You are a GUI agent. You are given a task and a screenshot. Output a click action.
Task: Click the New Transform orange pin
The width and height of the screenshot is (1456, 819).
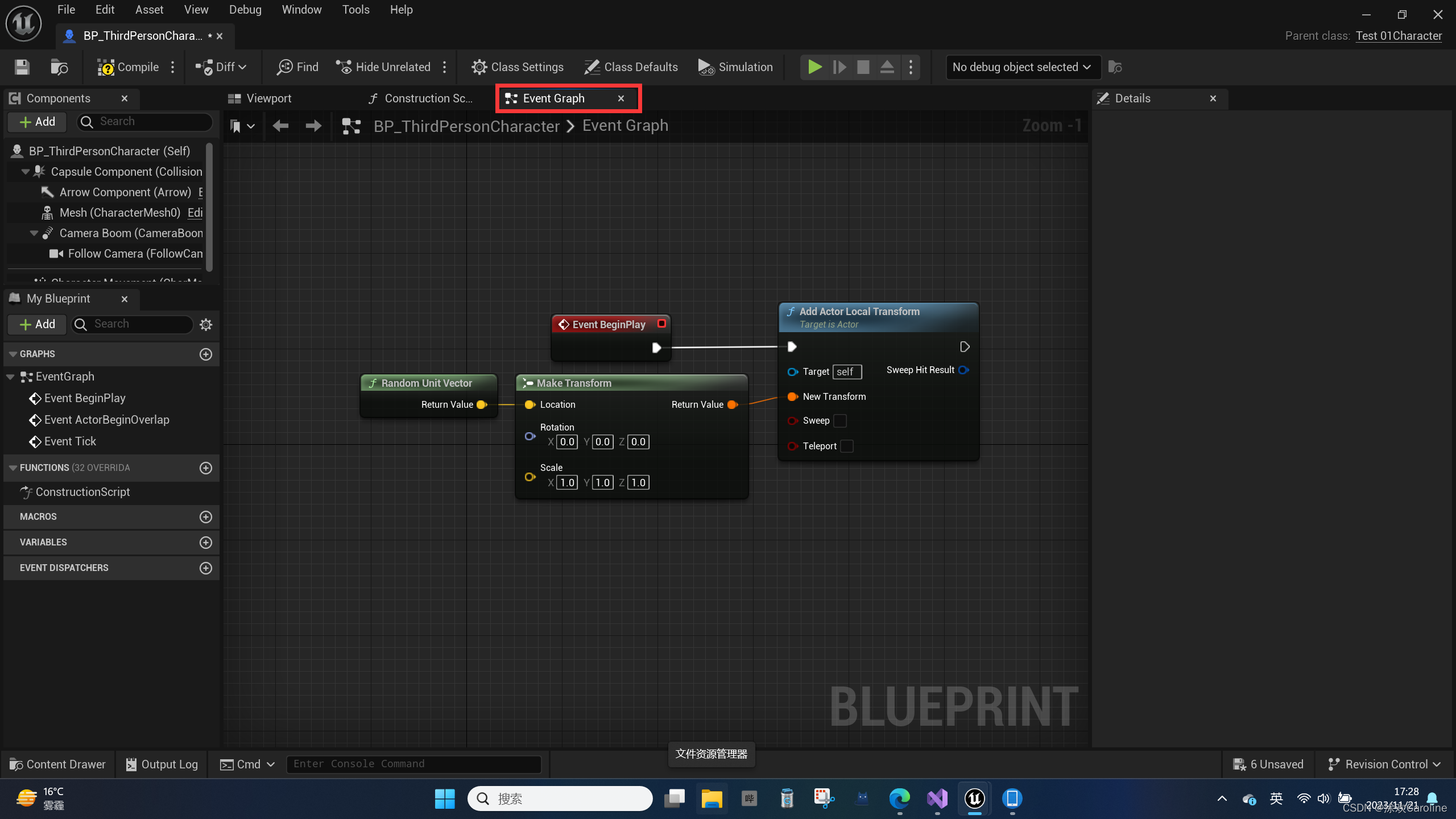[x=792, y=396]
